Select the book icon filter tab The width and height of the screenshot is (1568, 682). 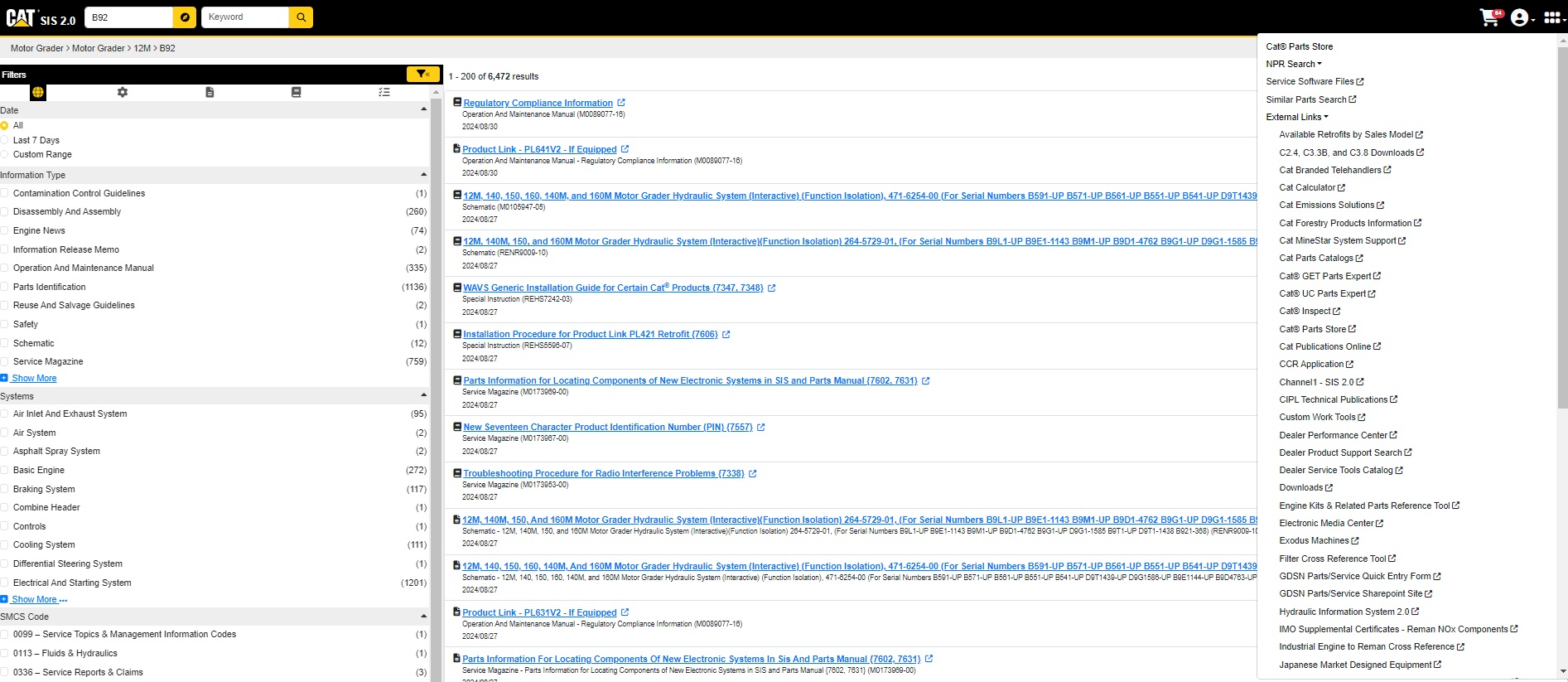click(x=296, y=93)
